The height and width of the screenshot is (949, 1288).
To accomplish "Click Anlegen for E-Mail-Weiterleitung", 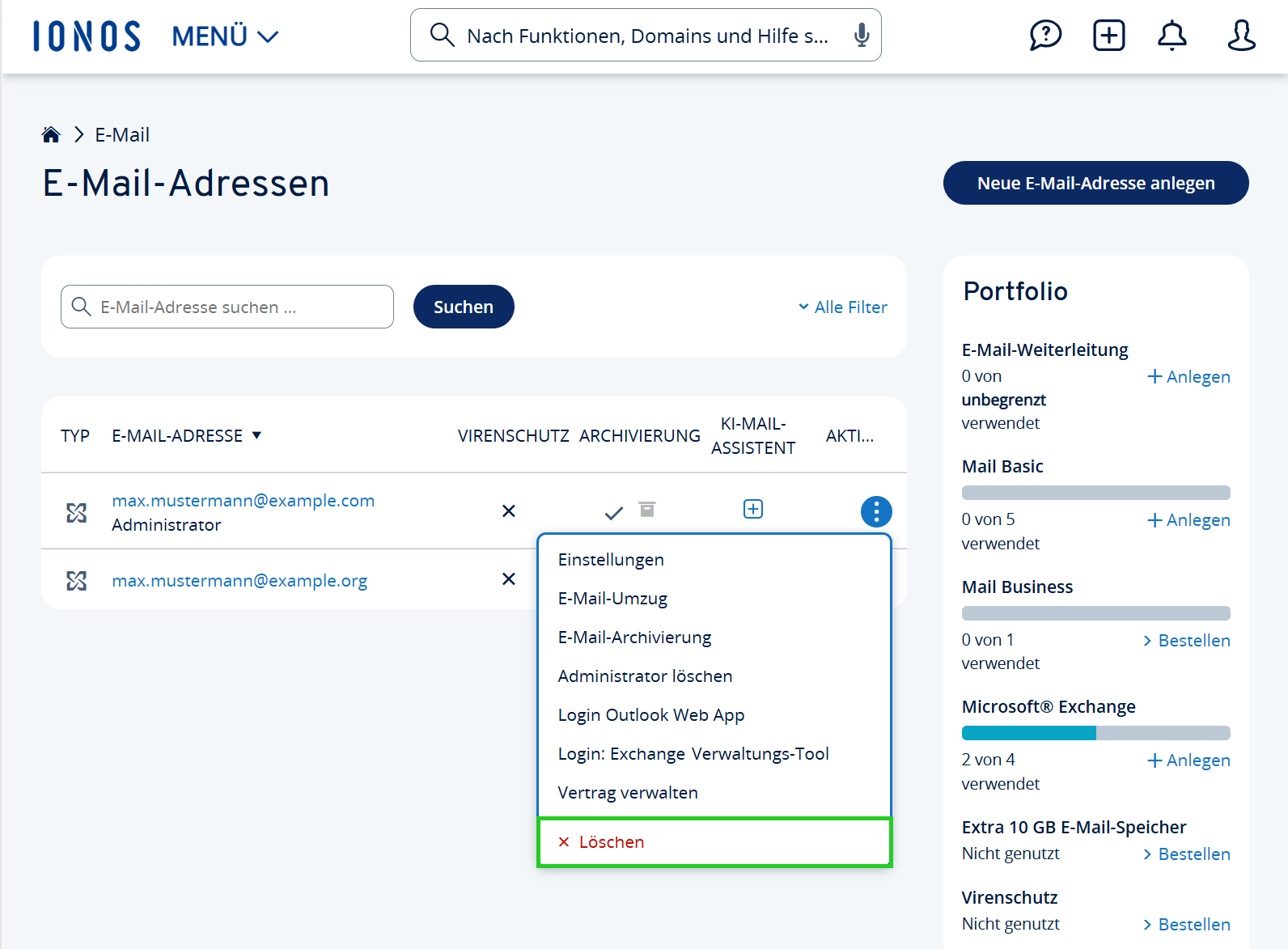I will click(1188, 377).
